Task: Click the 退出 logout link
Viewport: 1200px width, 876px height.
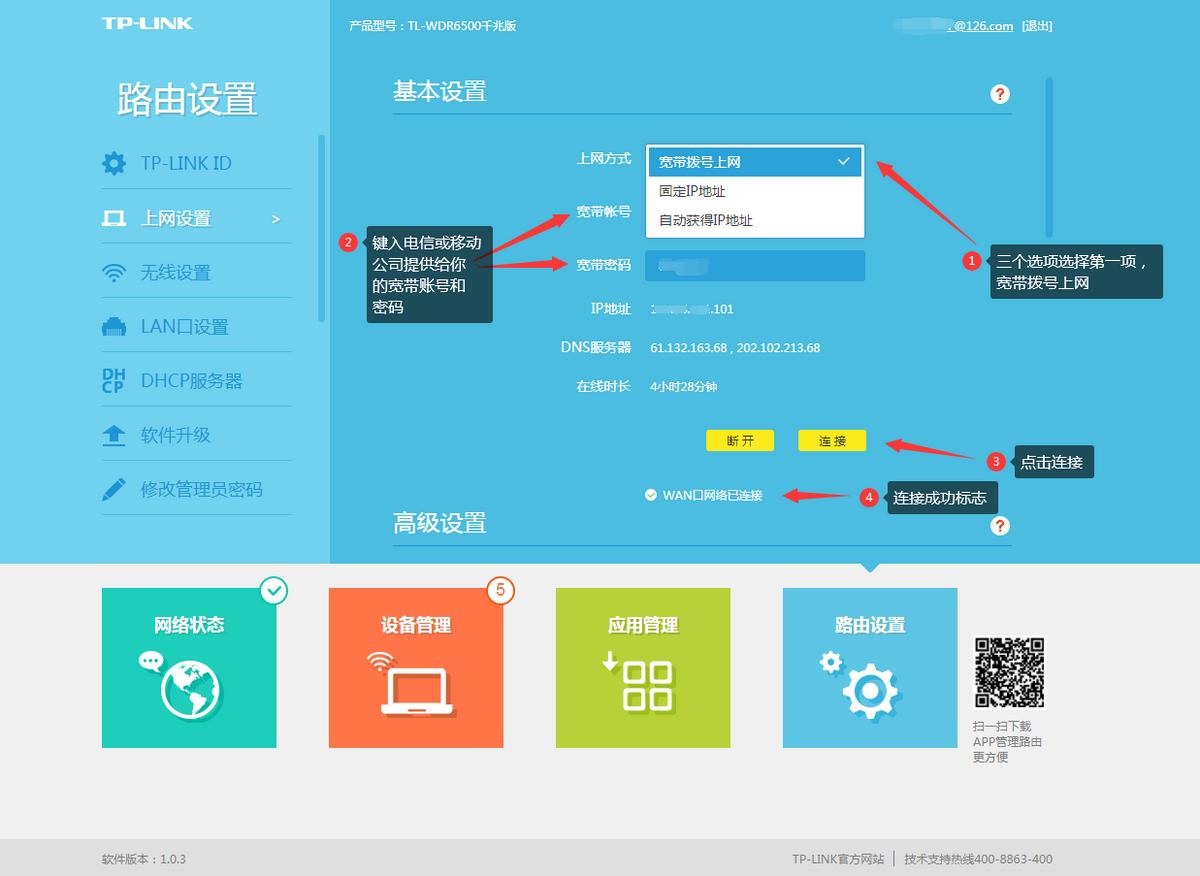Action: (1037, 26)
